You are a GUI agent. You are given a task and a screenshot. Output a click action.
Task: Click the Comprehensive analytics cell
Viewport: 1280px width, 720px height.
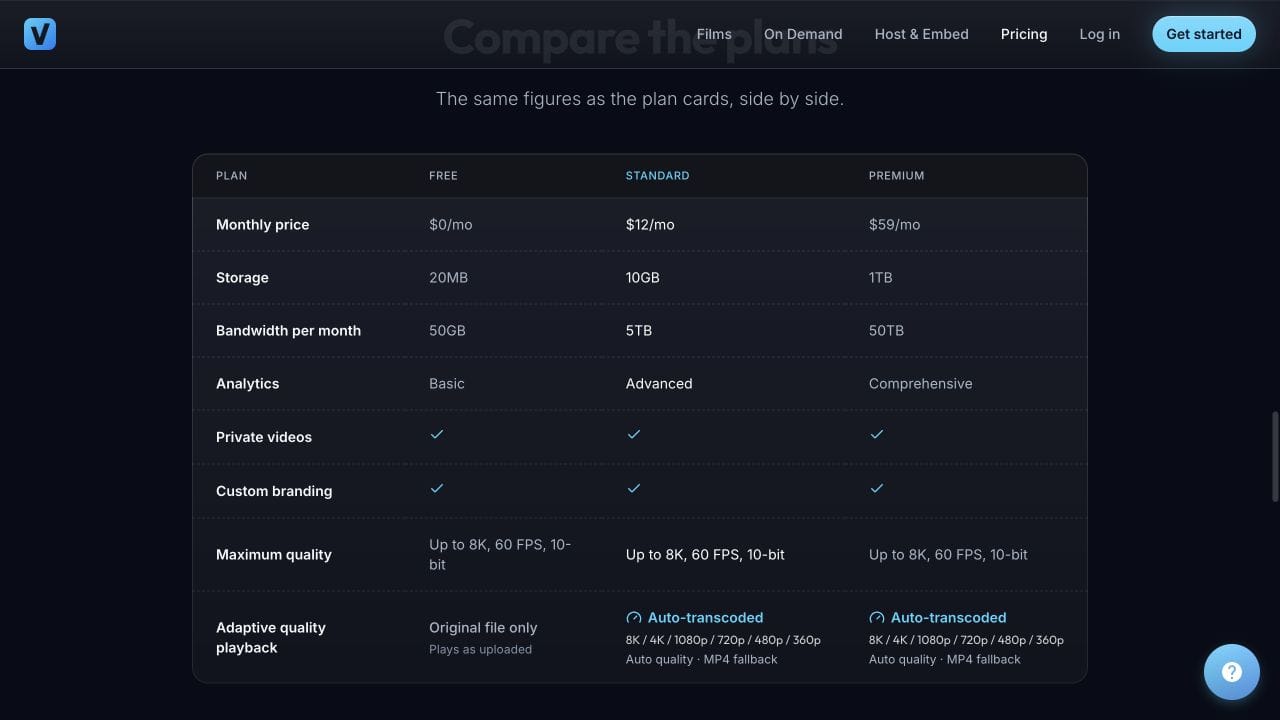(920, 384)
